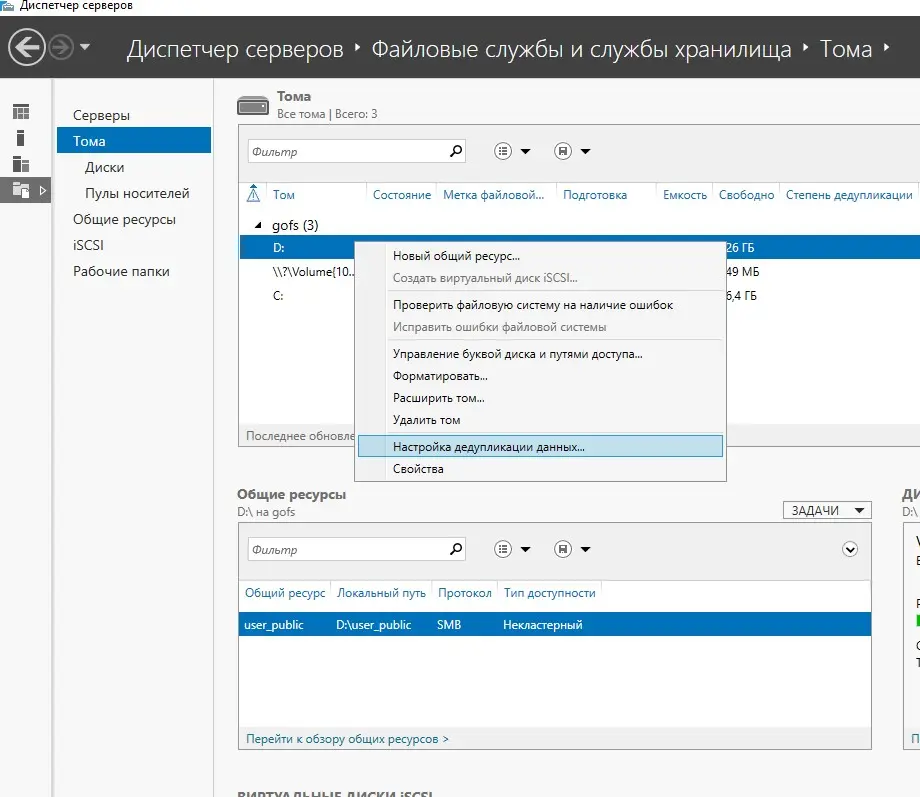The height and width of the screenshot is (797, 920).
Task: Select Форматировать... in the context menu
Action: 440,376
